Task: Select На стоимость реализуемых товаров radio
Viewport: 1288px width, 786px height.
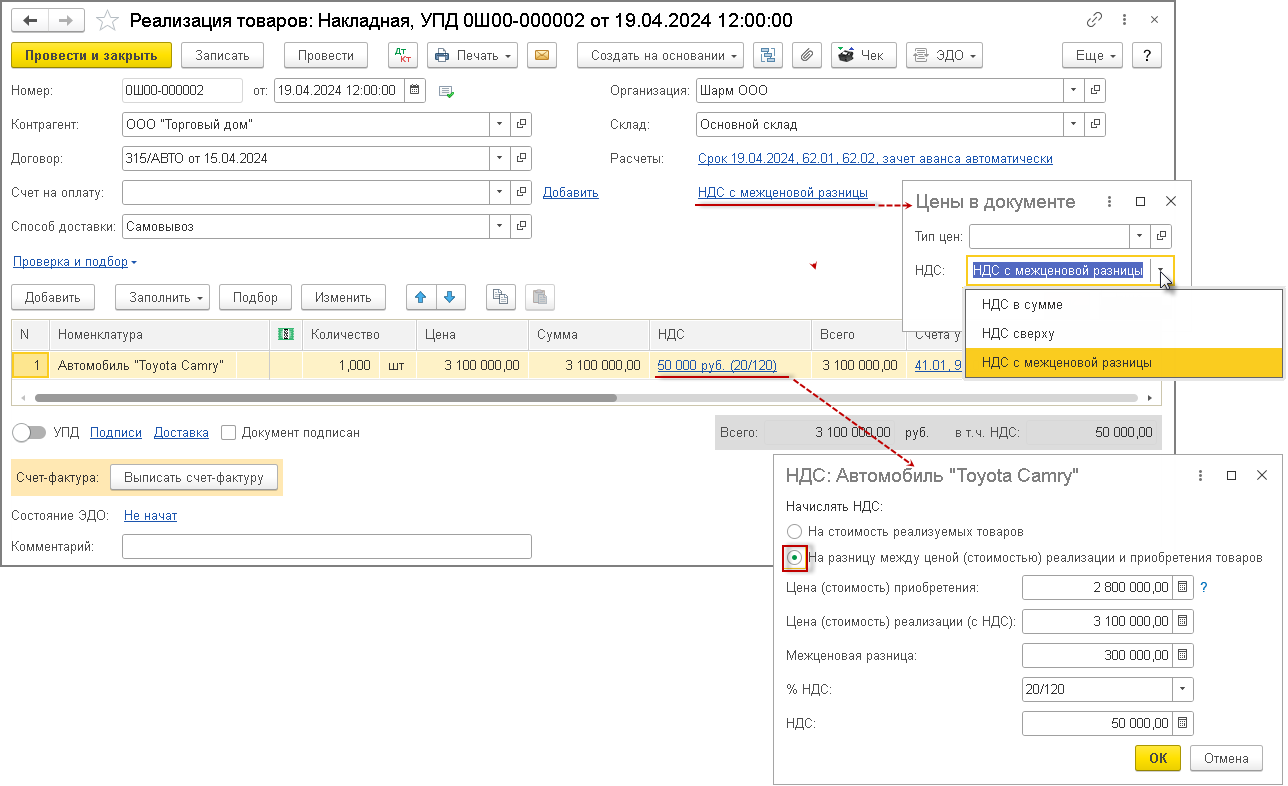Action: click(794, 532)
